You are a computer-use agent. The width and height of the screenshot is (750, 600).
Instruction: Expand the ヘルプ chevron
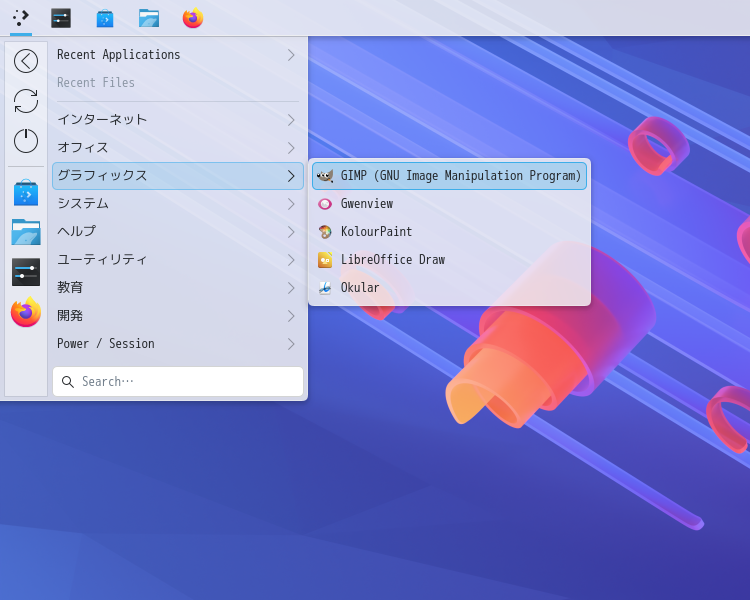[x=291, y=232]
